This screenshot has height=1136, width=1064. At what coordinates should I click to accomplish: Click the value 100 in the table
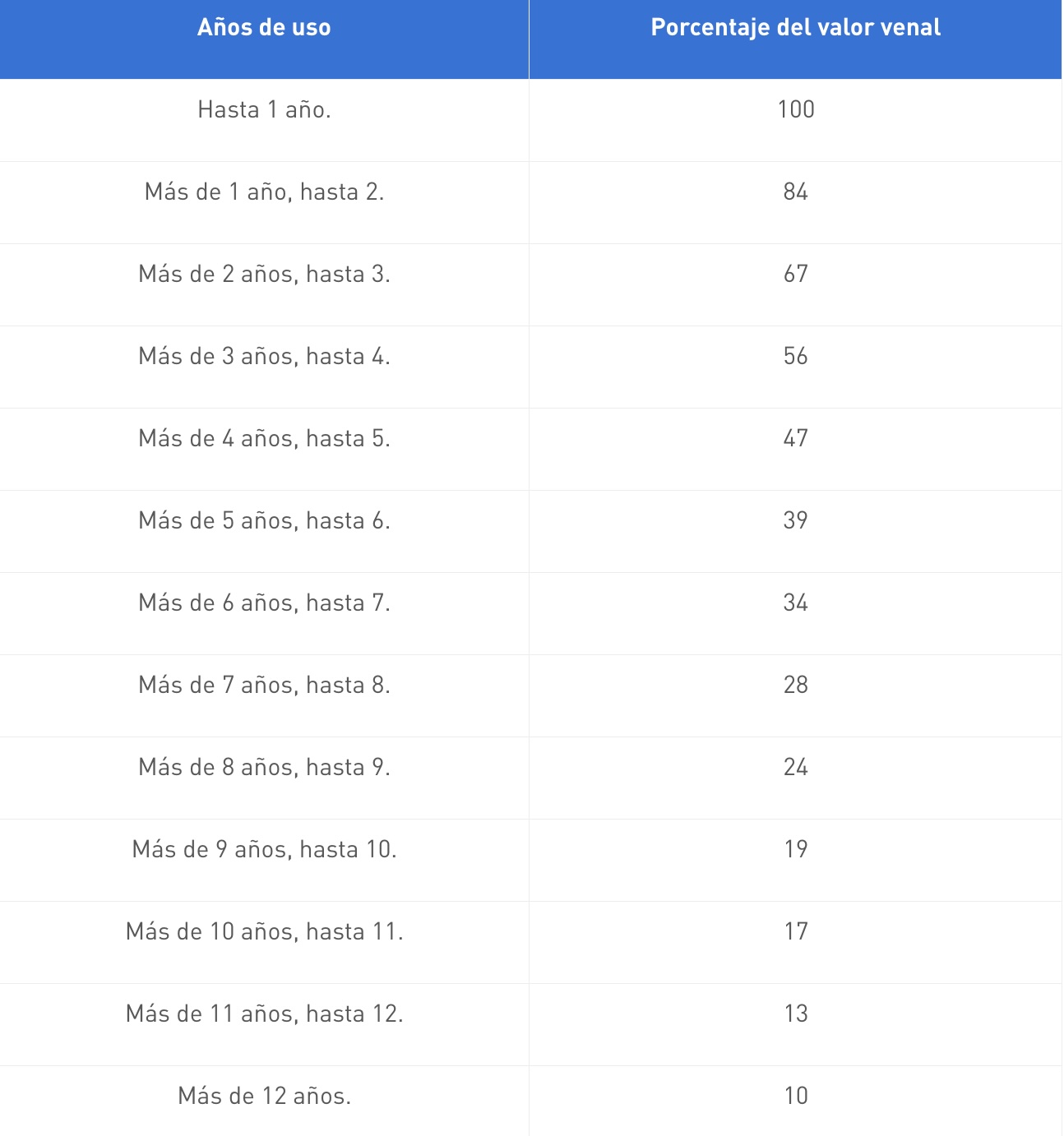coord(795,109)
